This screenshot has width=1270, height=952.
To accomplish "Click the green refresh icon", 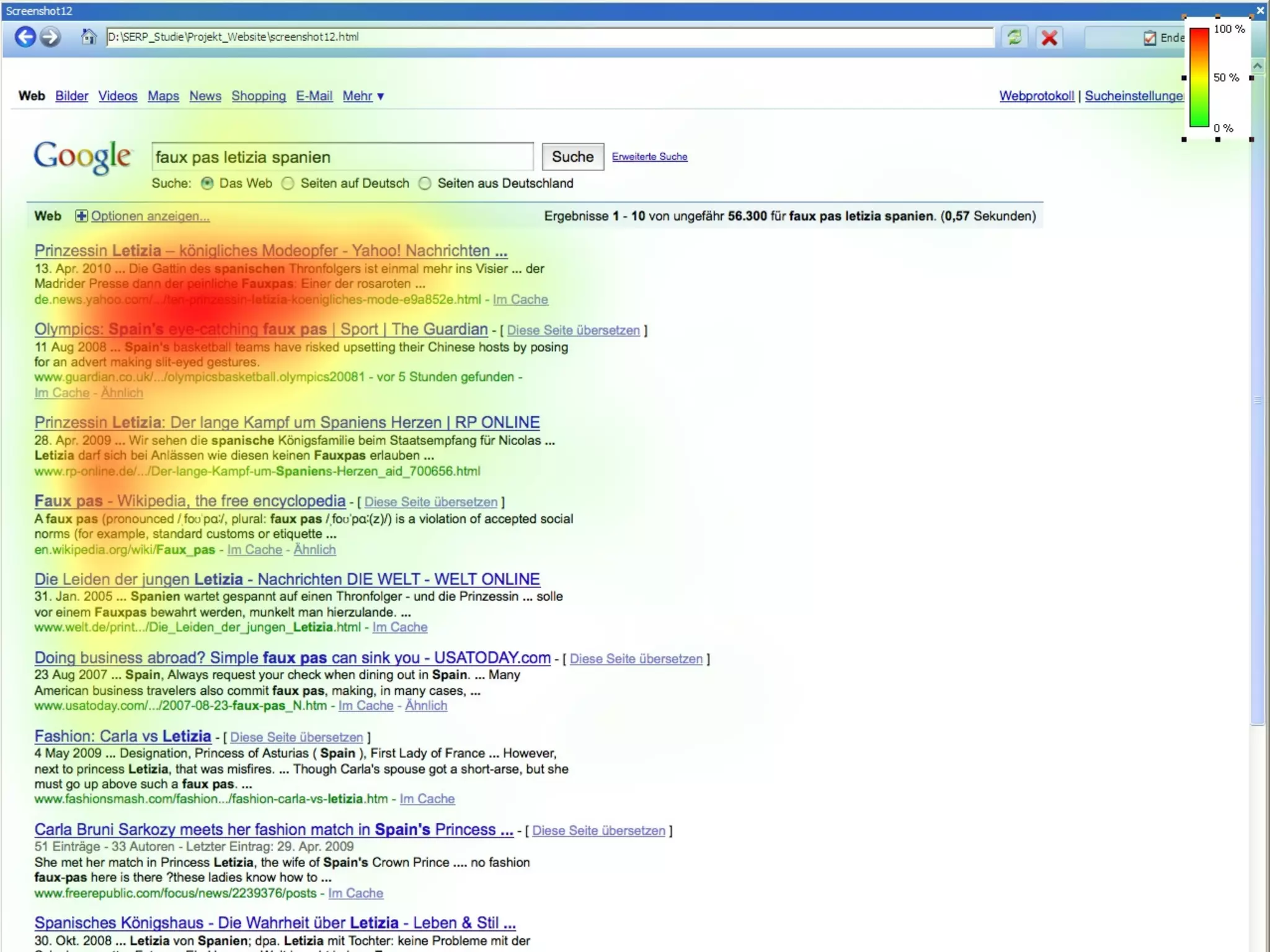I will tap(1015, 37).
